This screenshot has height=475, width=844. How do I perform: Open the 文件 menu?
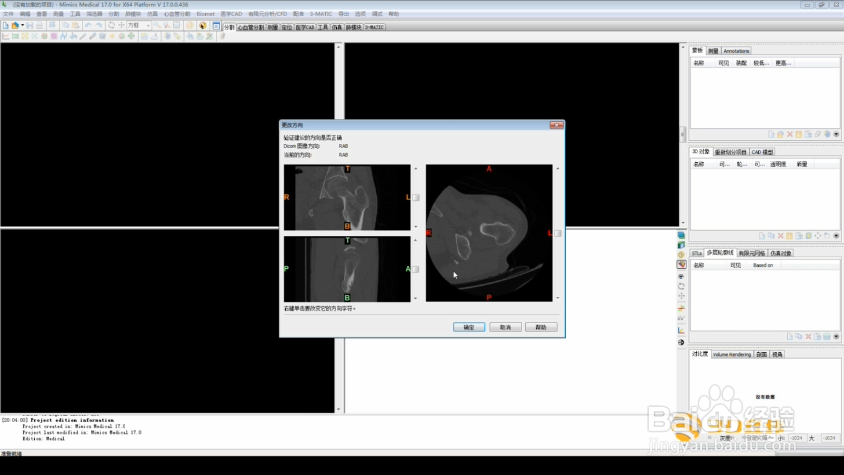8,14
